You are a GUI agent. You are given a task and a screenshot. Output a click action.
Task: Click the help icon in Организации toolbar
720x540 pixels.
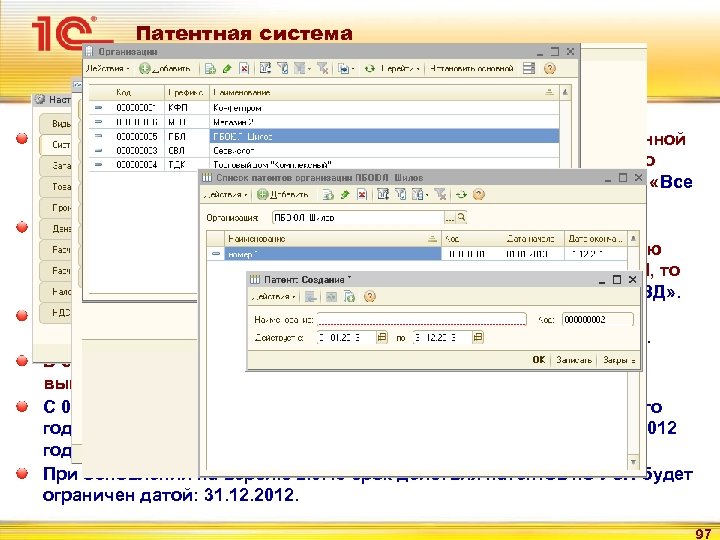[550, 69]
